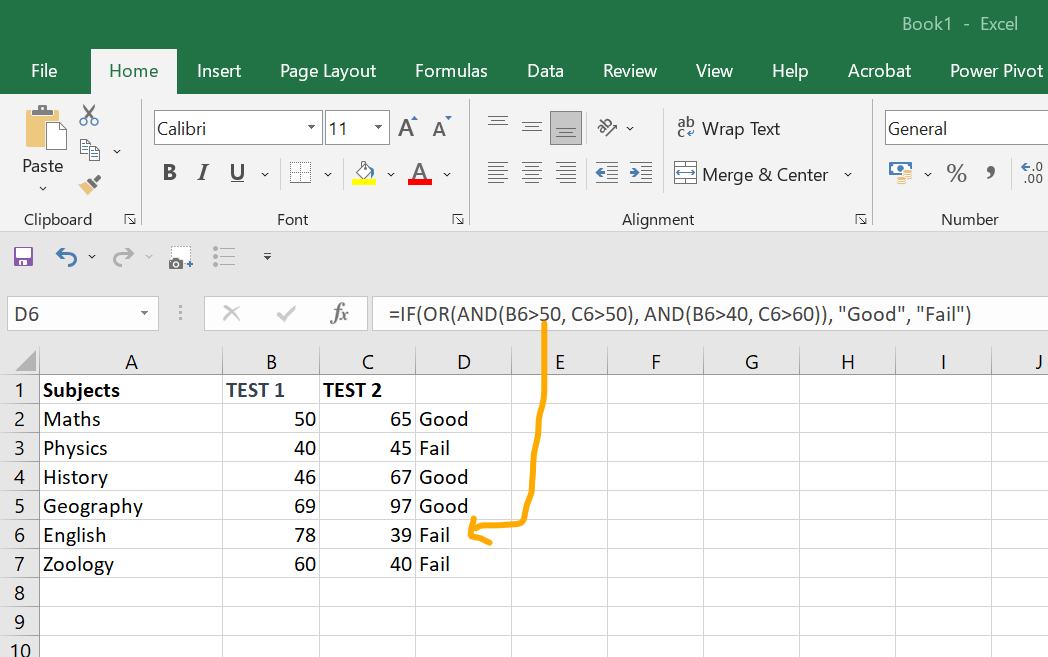Viewport: 1048px width, 657px height.
Task: Toggle Bold formatting
Action: coord(170,173)
